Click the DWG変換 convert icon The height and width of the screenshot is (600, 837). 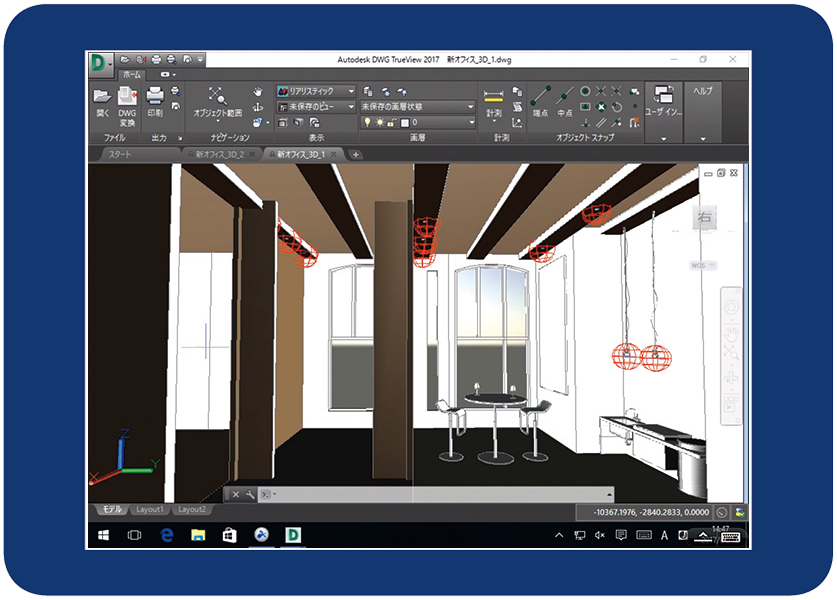(127, 98)
